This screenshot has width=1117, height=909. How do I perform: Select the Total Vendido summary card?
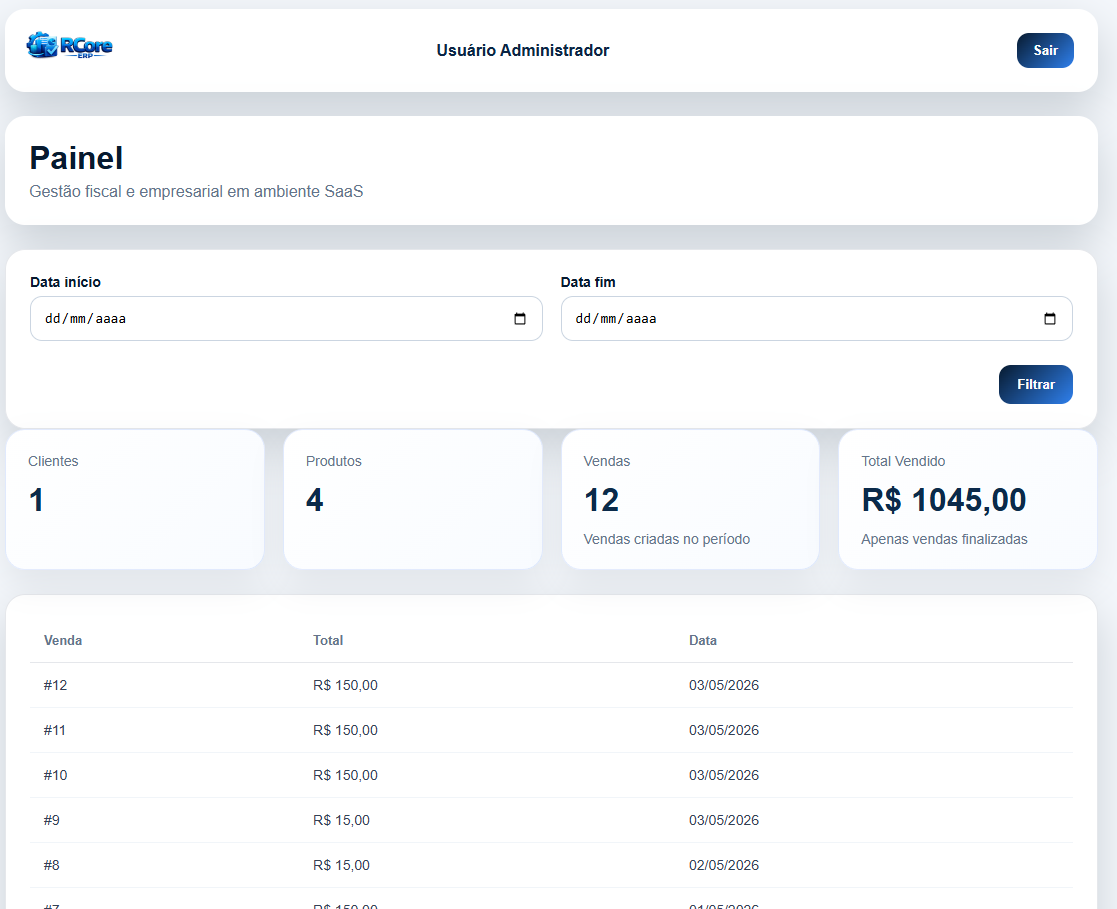tap(968, 499)
